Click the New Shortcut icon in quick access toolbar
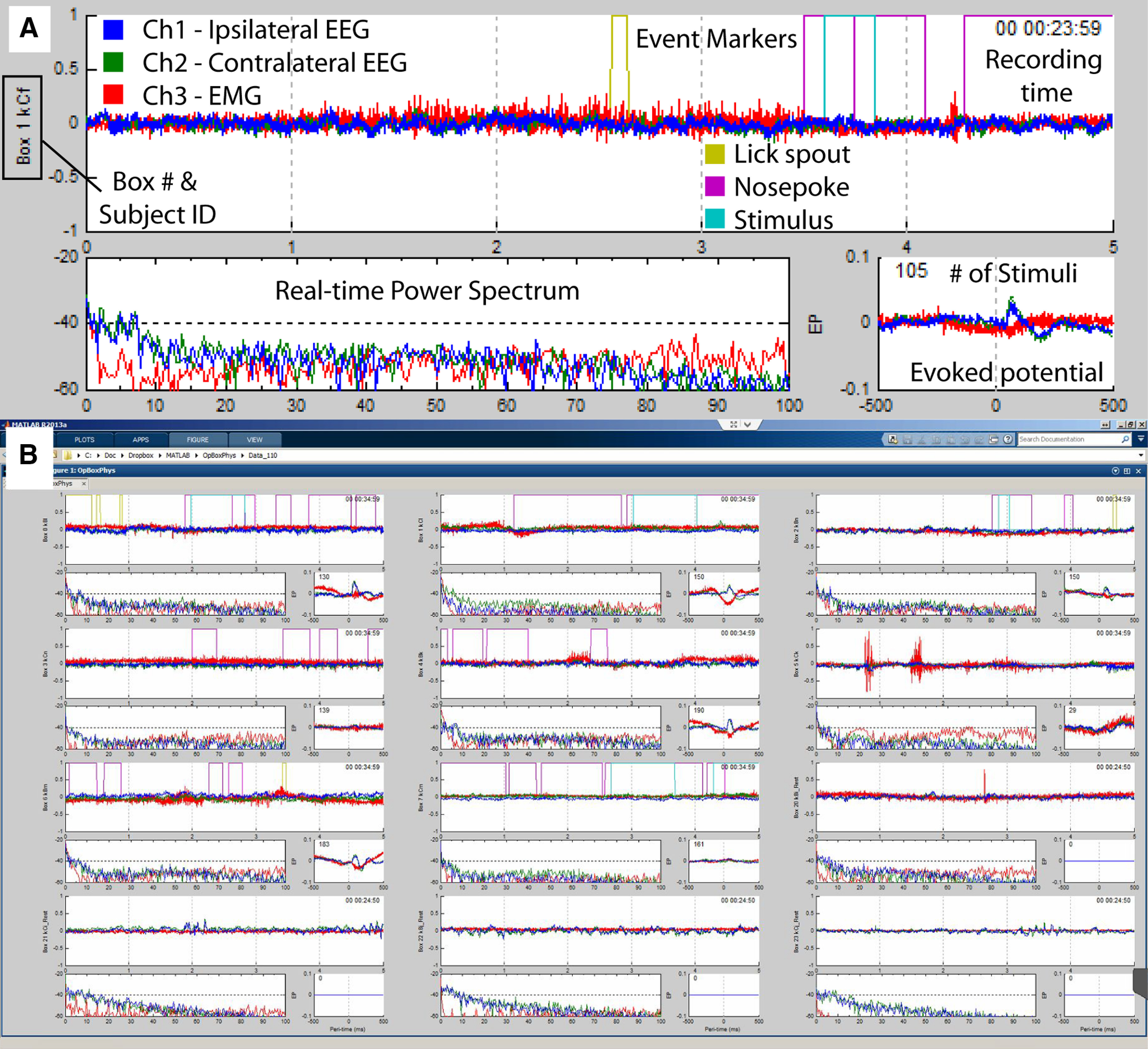Viewport: 1148px width, 1049px height. point(893,440)
